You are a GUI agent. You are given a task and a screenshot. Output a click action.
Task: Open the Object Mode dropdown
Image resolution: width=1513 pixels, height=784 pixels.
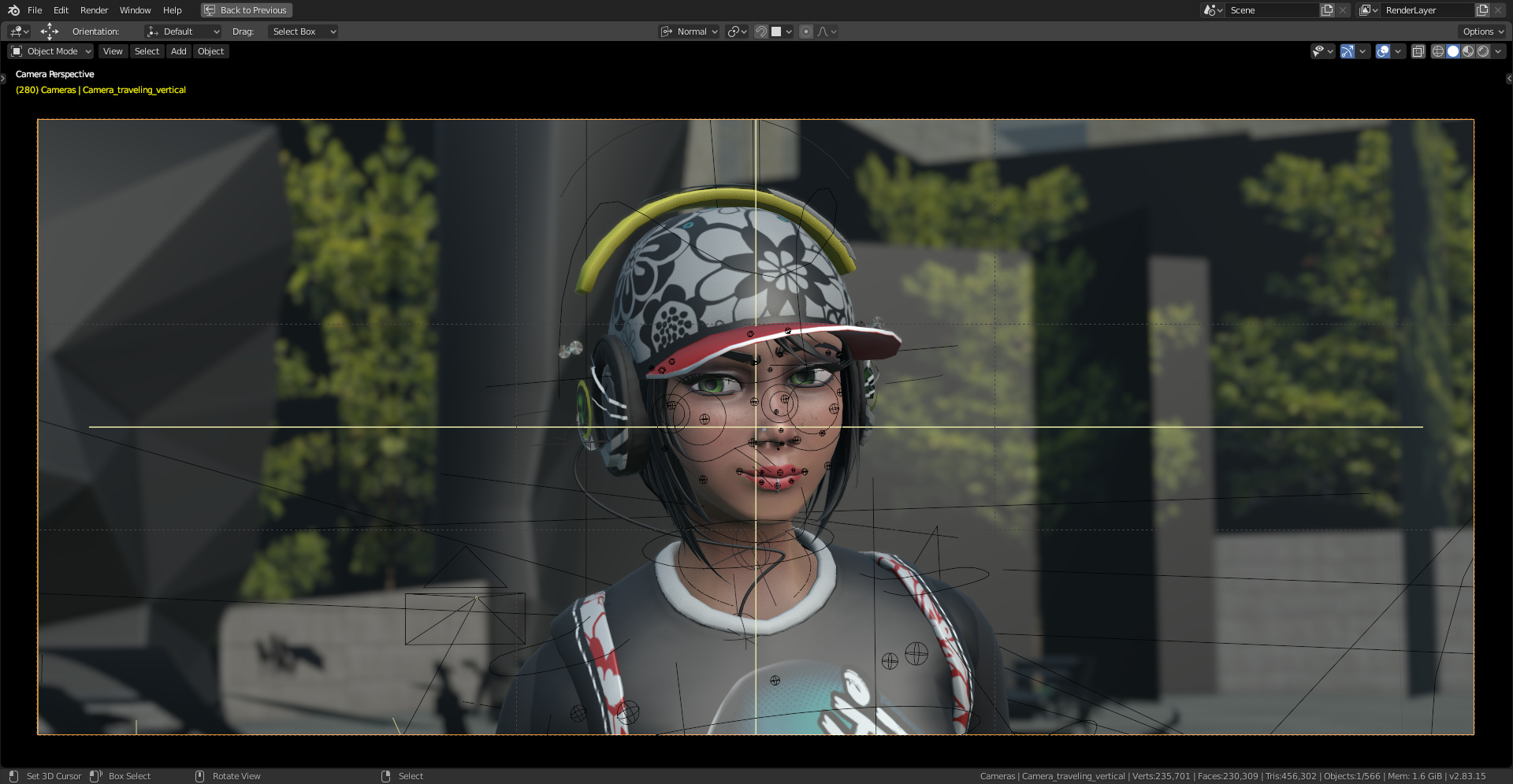(x=50, y=51)
